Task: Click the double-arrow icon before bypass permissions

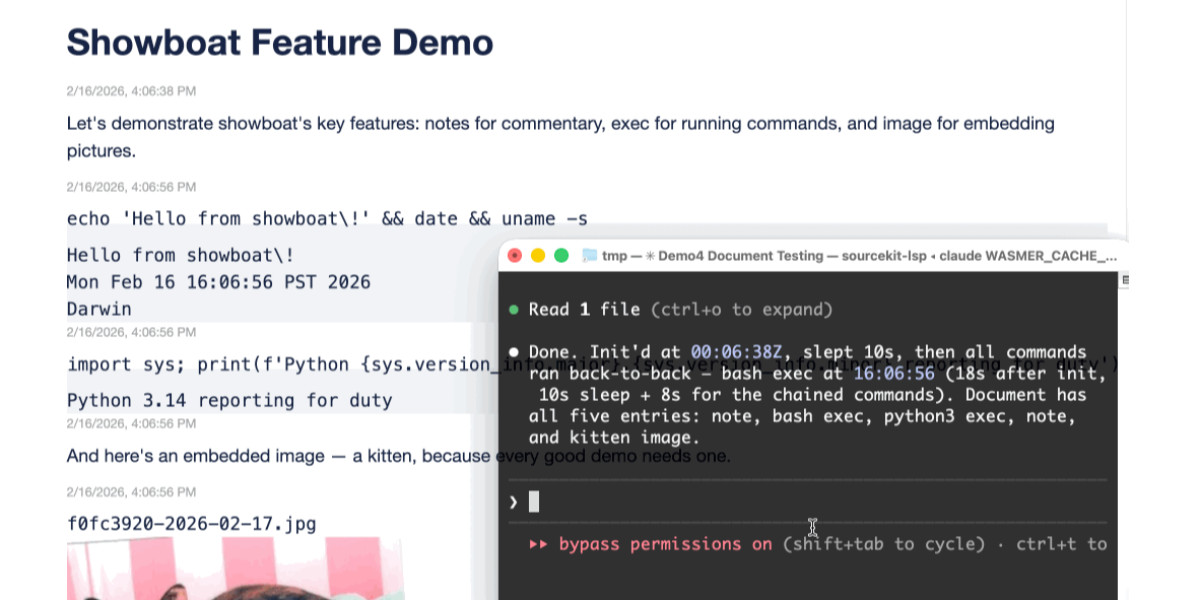Action: 539,544
